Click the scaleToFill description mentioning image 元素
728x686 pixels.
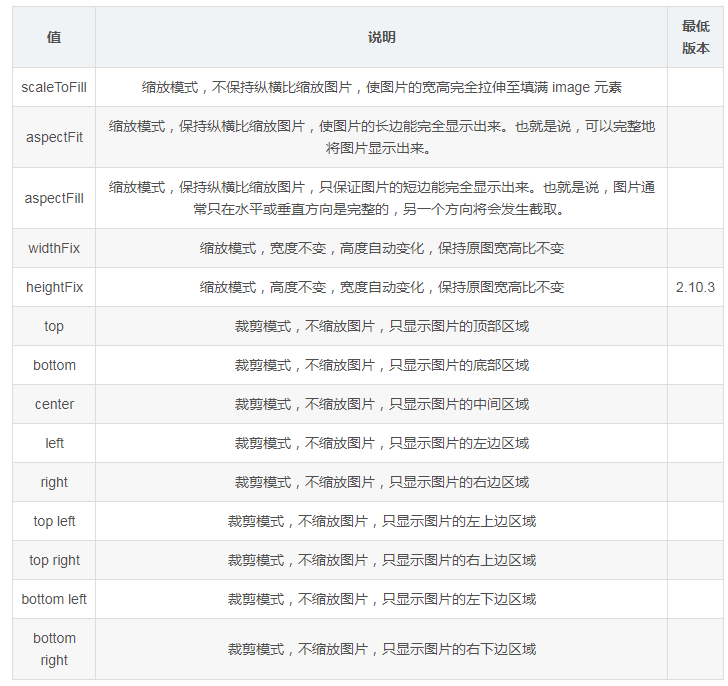click(x=382, y=87)
